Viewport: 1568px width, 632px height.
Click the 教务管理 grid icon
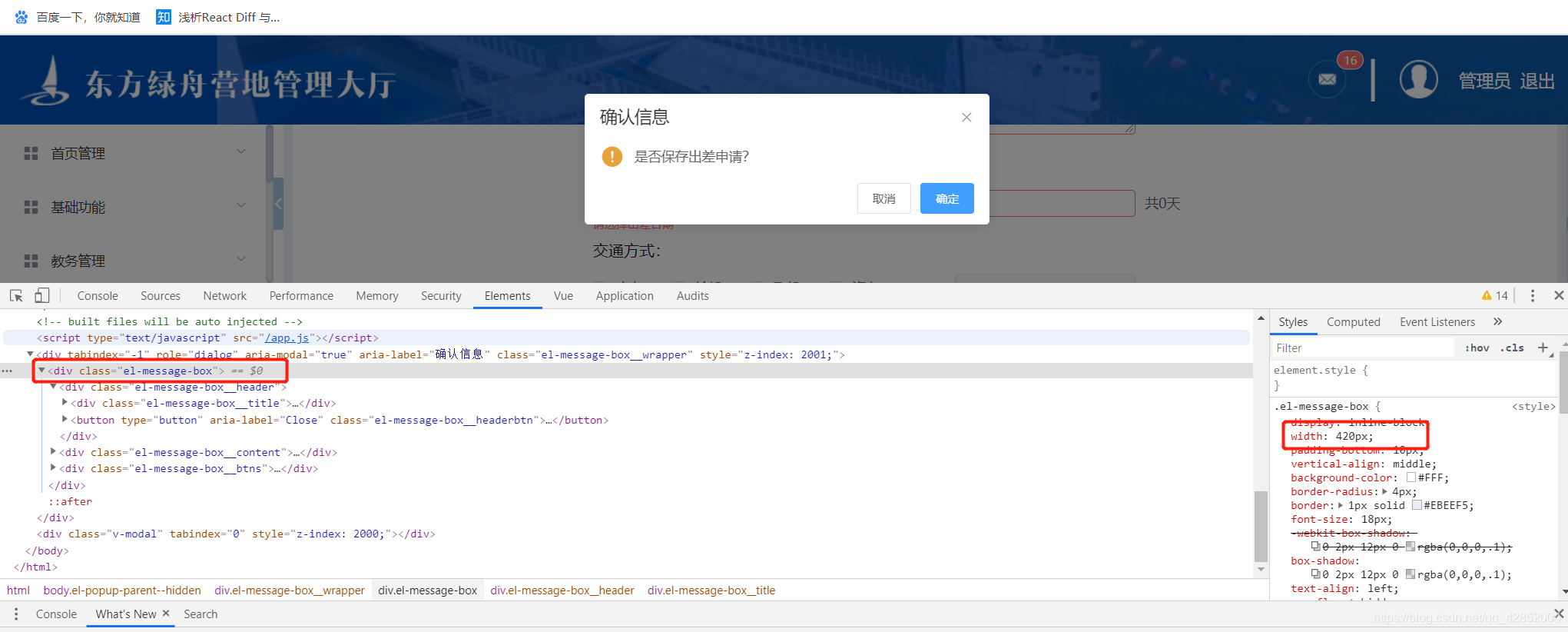coord(31,261)
